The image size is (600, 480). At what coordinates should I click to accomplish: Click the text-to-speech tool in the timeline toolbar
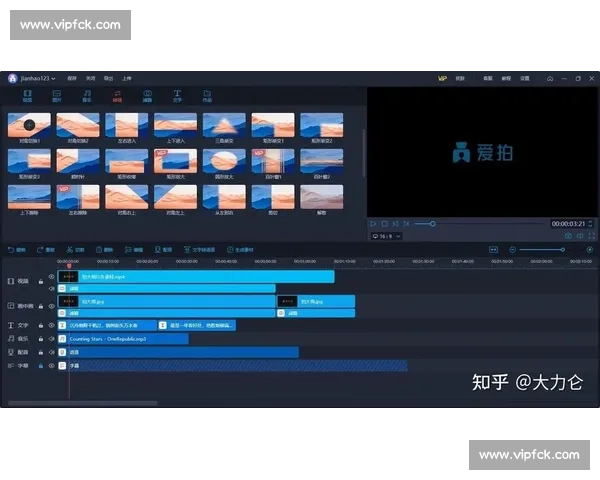[x=199, y=250]
